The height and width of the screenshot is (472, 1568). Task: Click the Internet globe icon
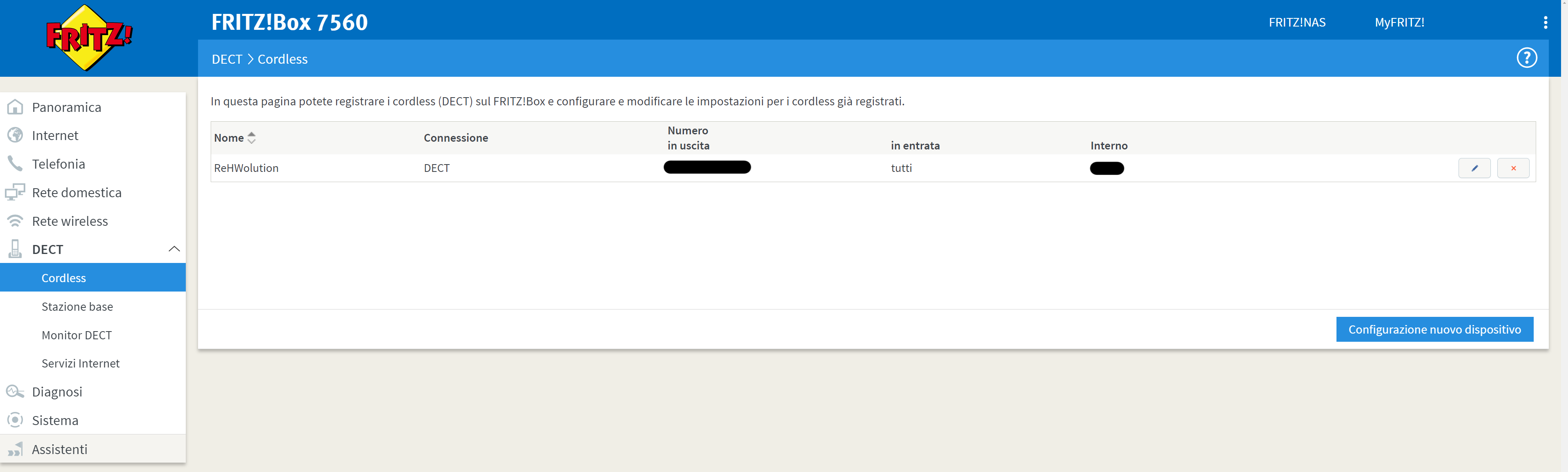(x=15, y=135)
